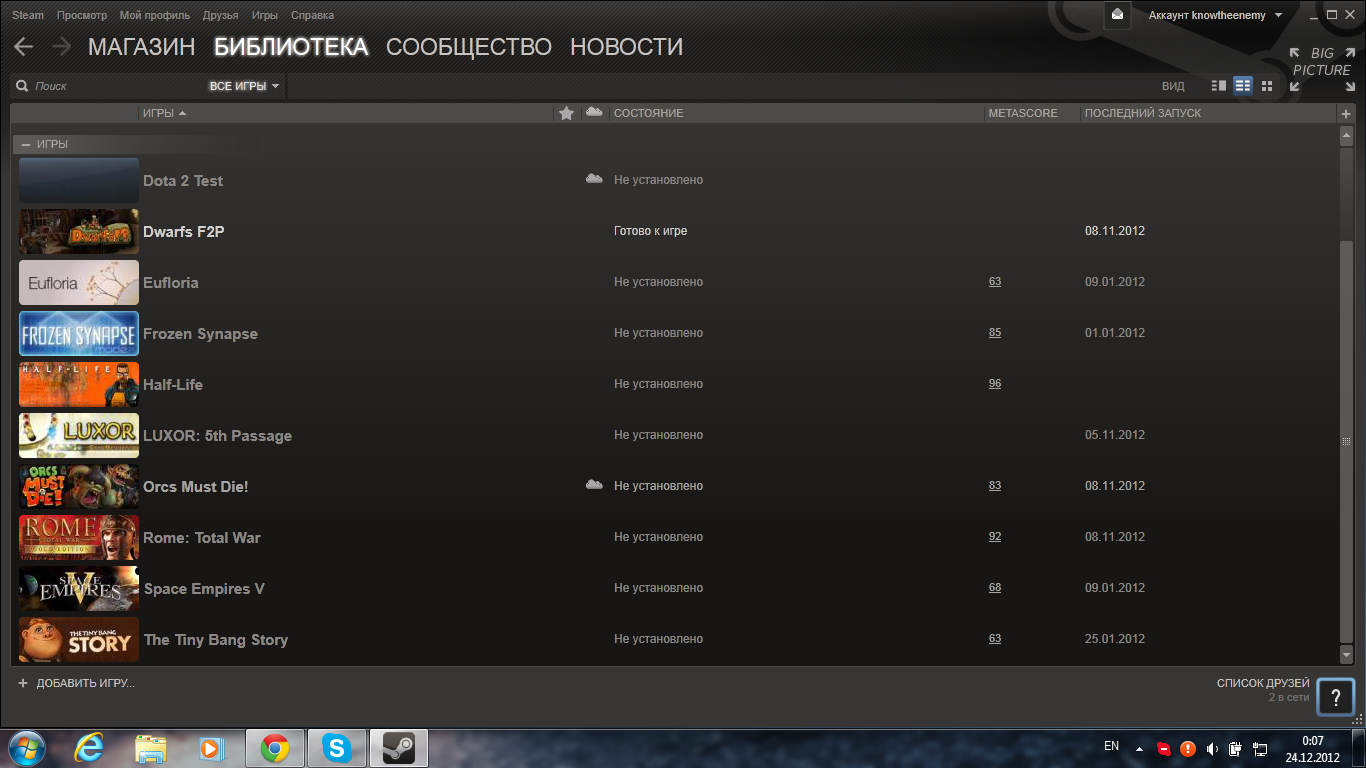
Task: Click the scrollbar up arrow
Action: pos(1346,134)
